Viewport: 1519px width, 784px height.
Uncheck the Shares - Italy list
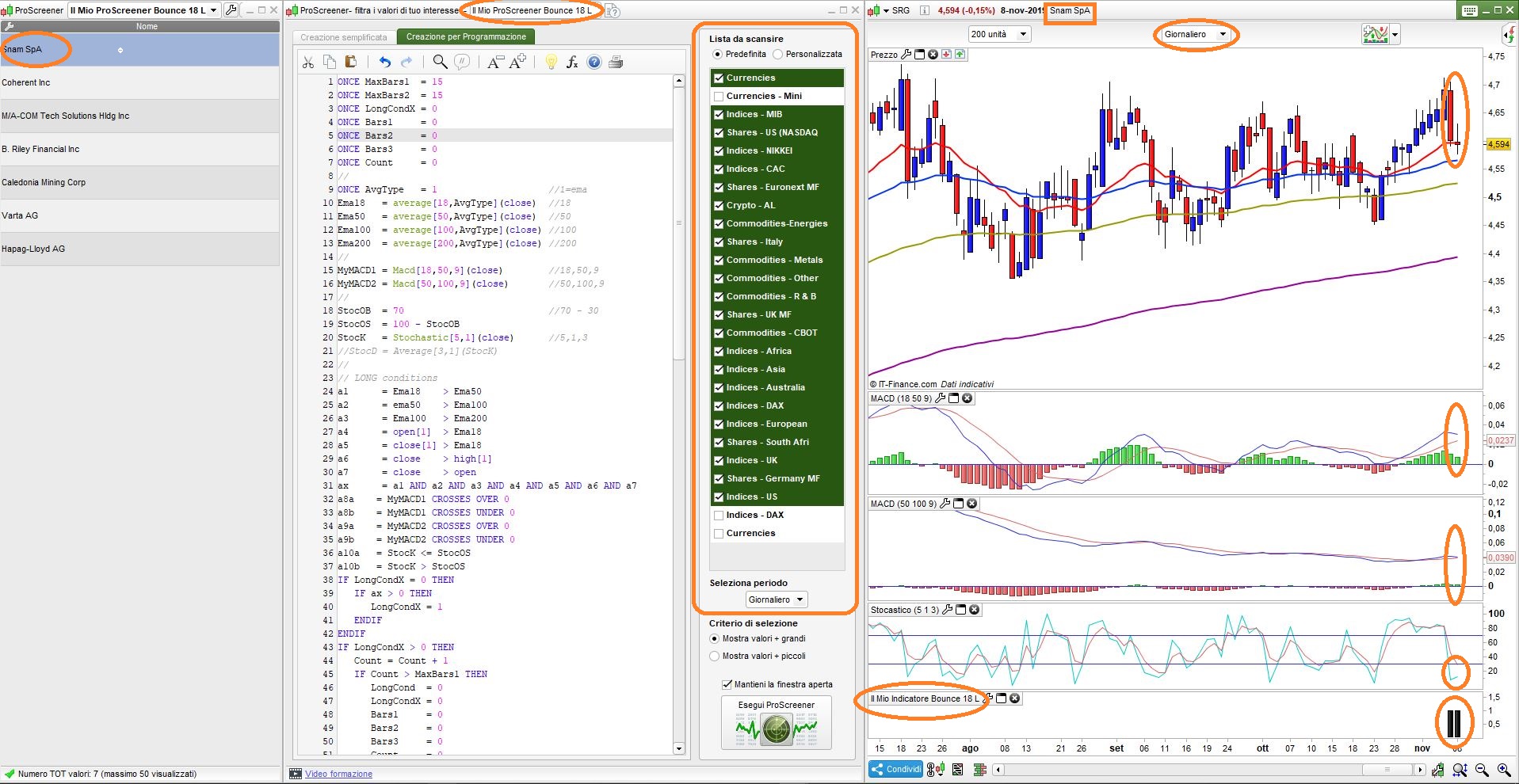[719, 242]
